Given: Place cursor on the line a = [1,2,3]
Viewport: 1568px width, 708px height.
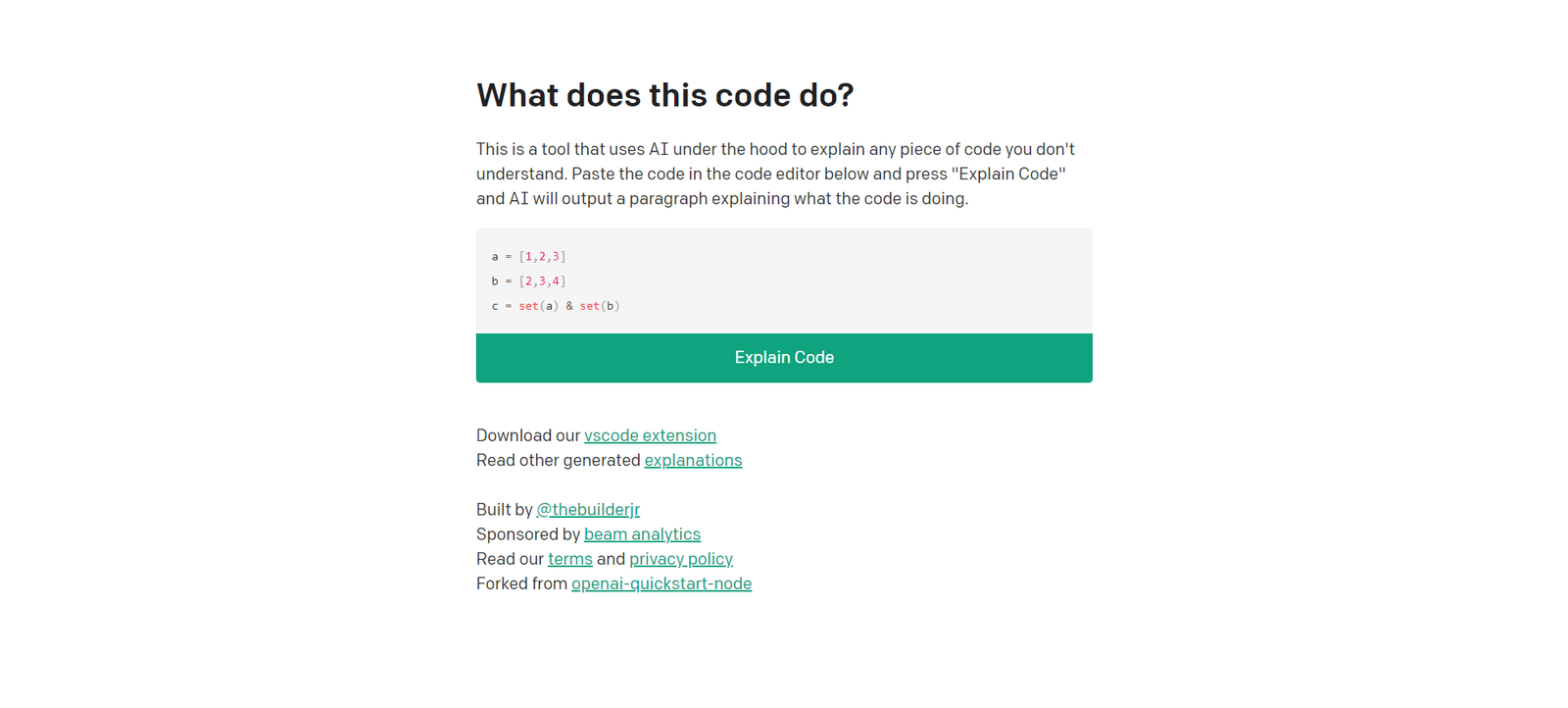Looking at the screenshot, I should point(529,257).
